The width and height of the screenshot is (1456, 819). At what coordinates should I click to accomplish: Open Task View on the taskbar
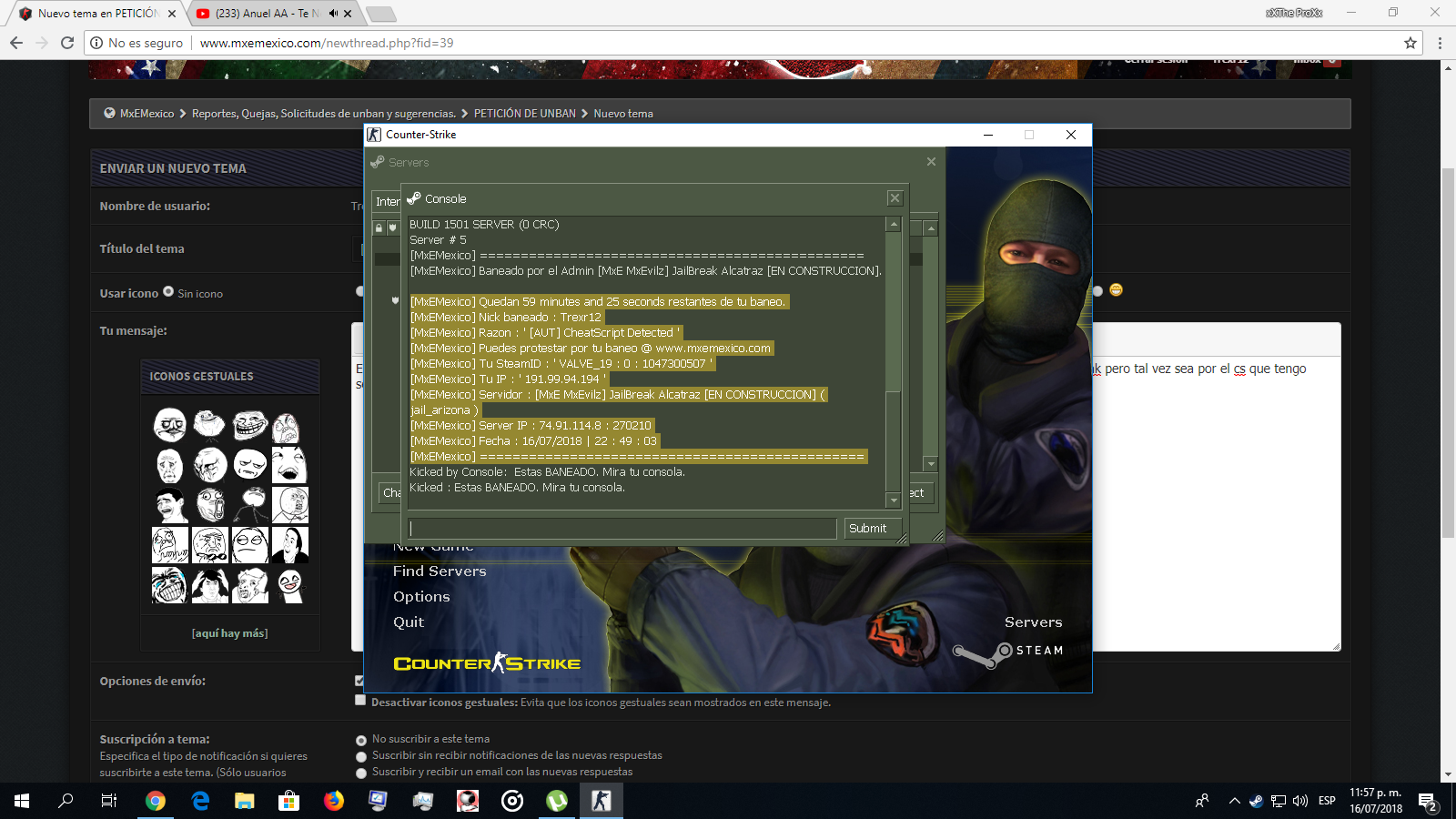[109, 801]
